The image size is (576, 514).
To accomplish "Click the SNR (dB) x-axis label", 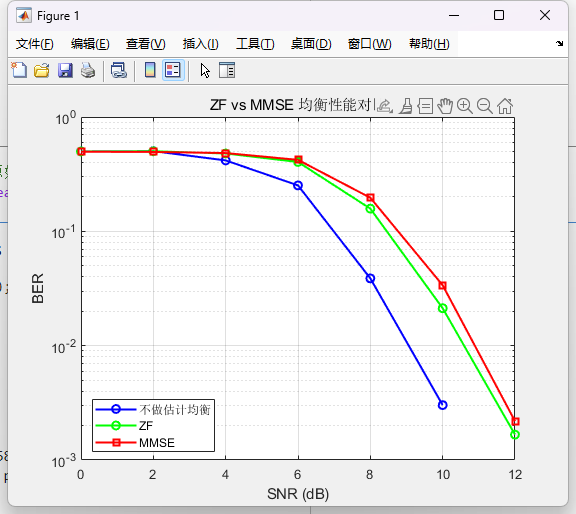I will click(298, 494).
